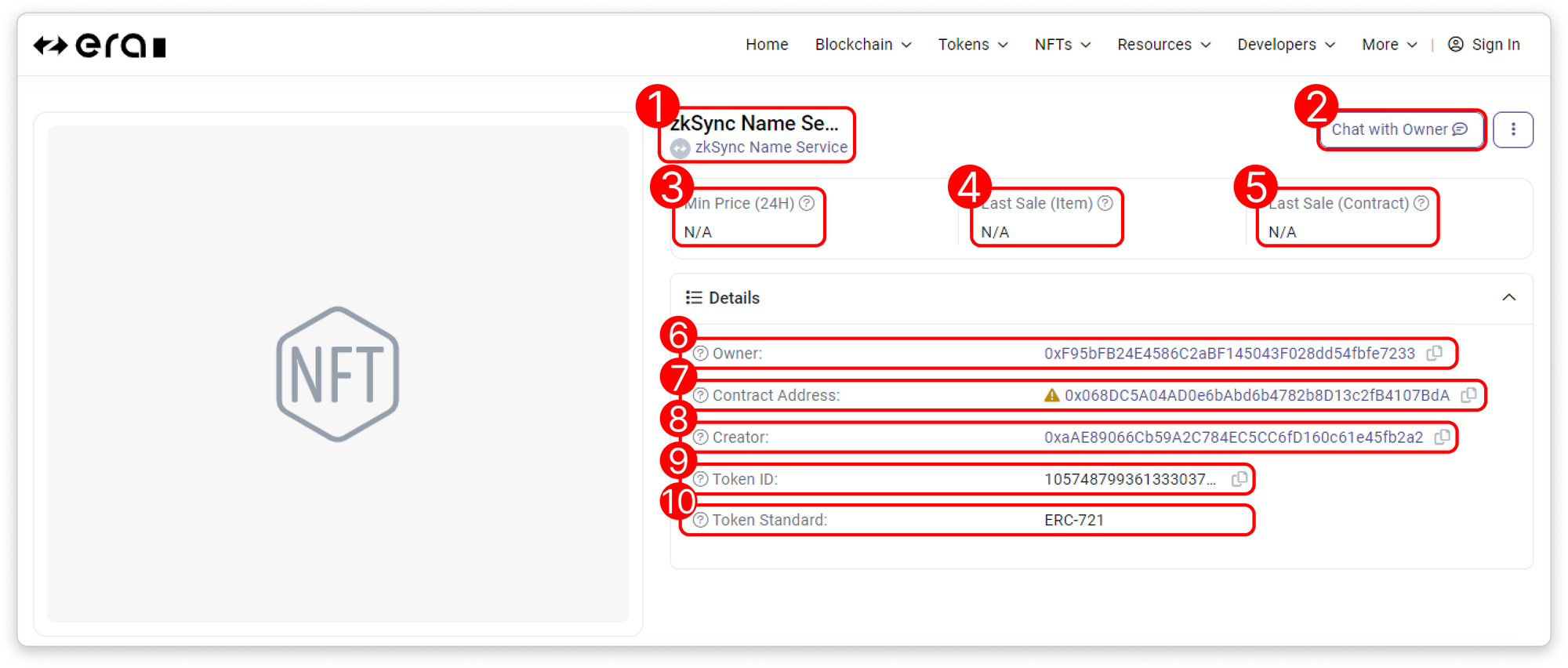Click the Chat with Owner button
Screen dimensions: 1568x668
point(1399,130)
